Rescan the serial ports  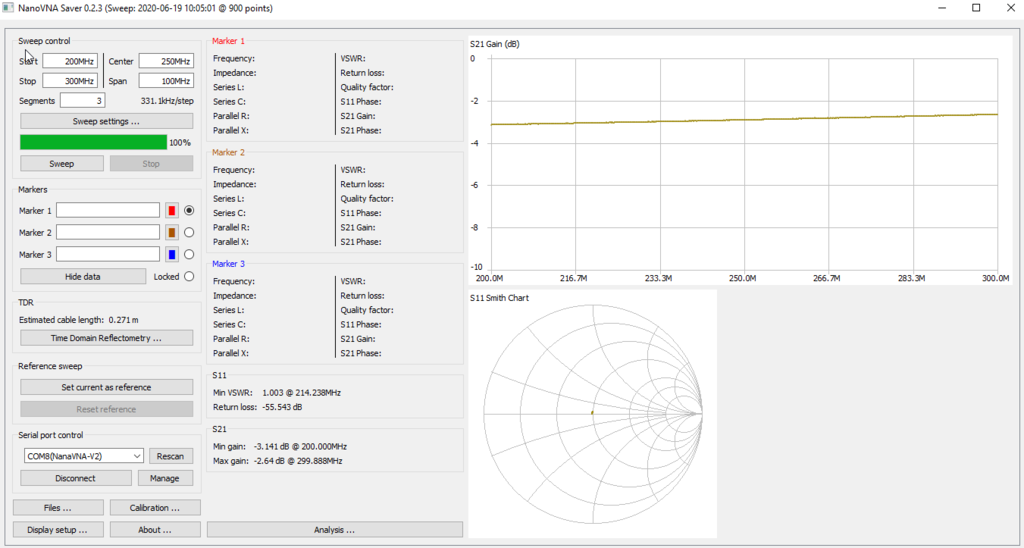170,456
